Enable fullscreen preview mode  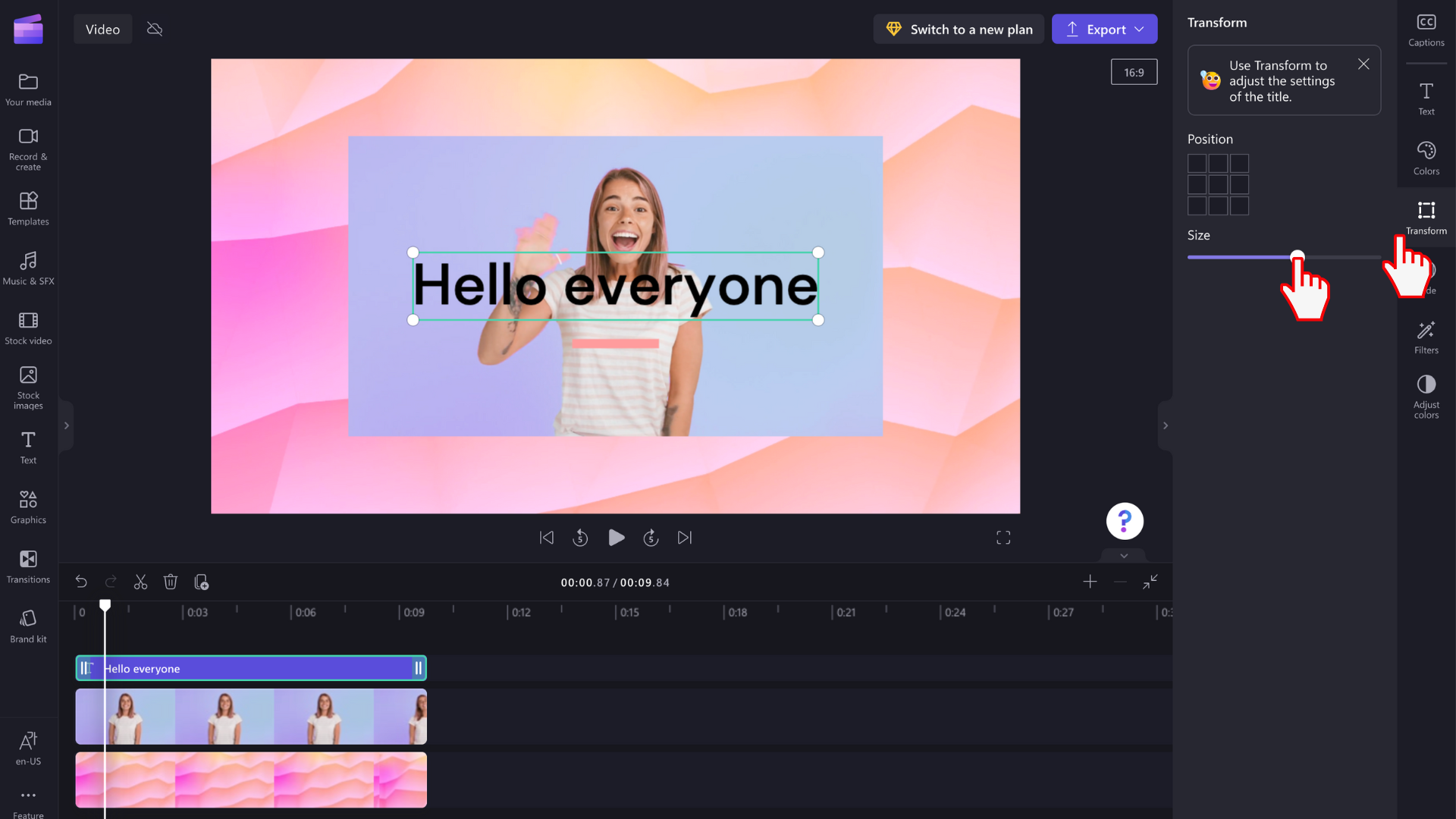(1003, 537)
